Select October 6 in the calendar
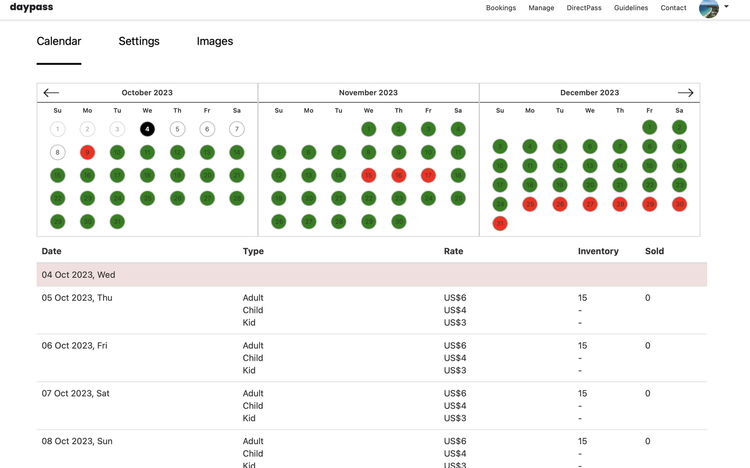The width and height of the screenshot is (750, 468). point(207,129)
